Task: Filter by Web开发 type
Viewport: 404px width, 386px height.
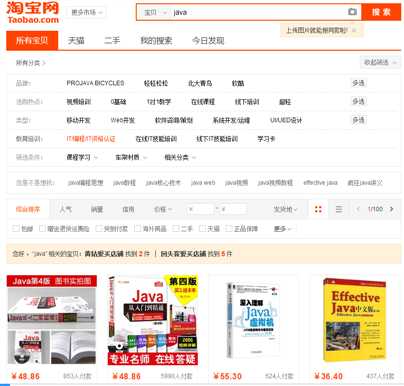Action: pyautogui.click(x=122, y=120)
